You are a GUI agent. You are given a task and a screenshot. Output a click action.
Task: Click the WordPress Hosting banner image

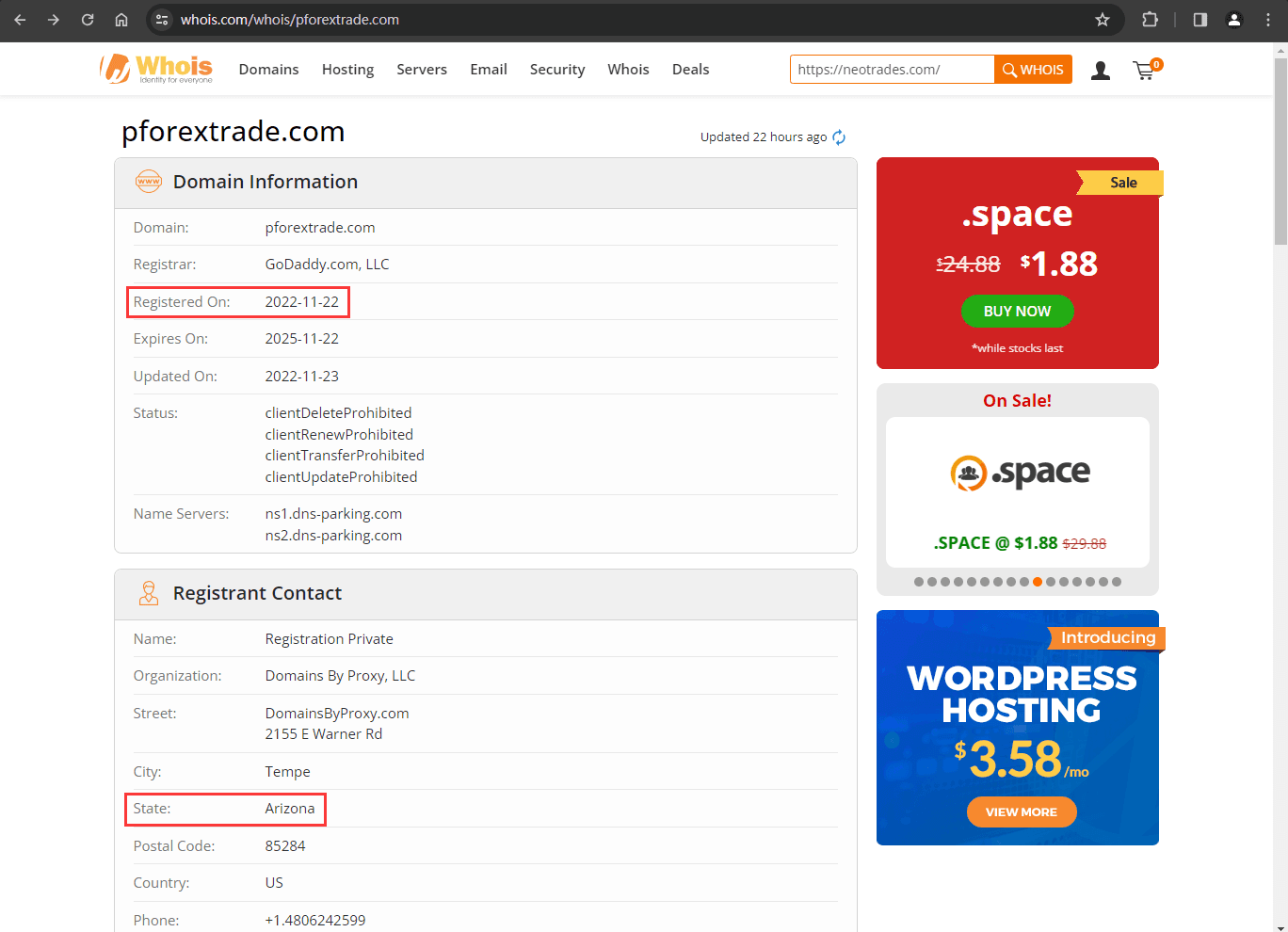point(1018,728)
